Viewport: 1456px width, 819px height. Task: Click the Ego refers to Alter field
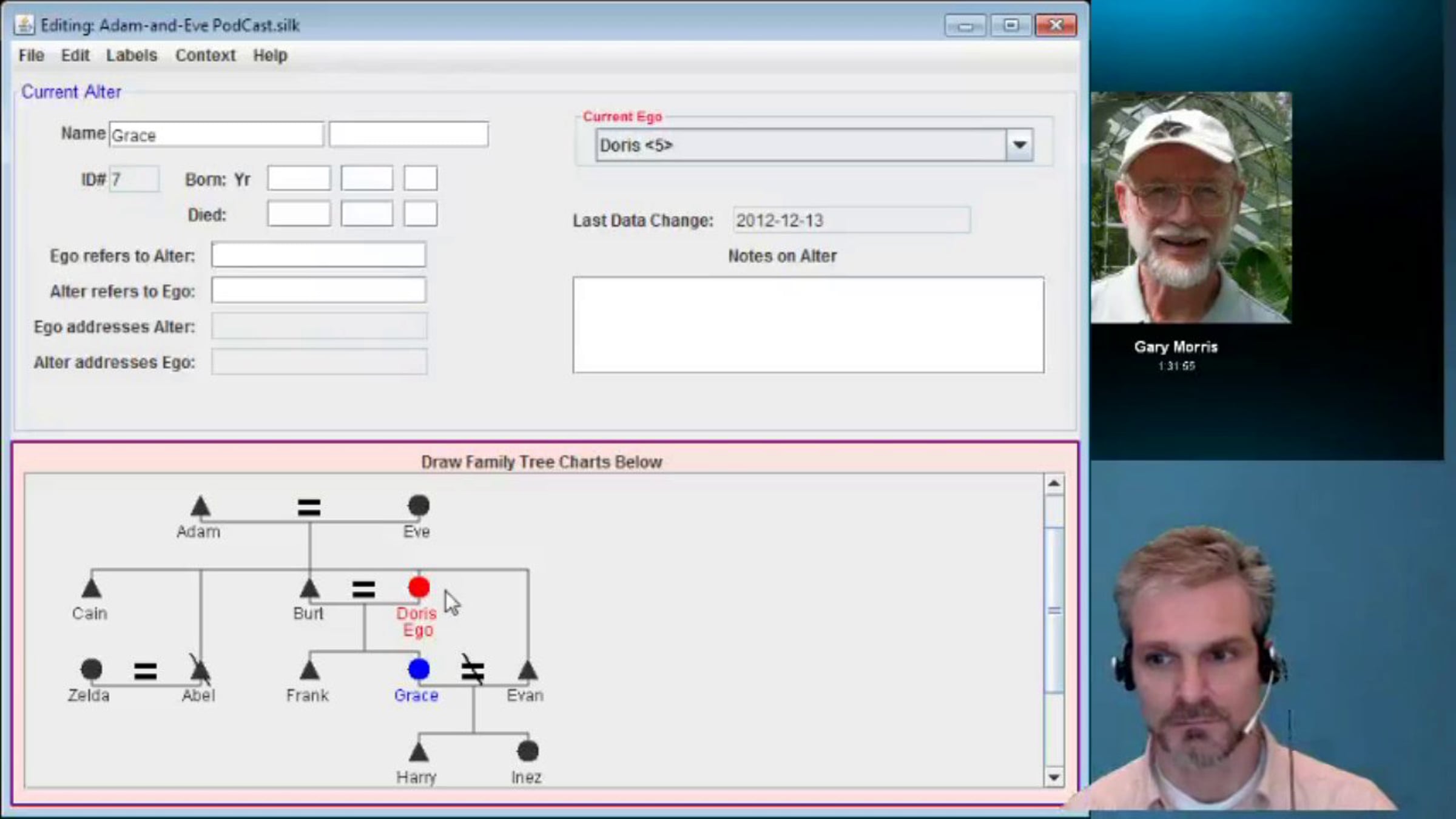click(318, 255)
